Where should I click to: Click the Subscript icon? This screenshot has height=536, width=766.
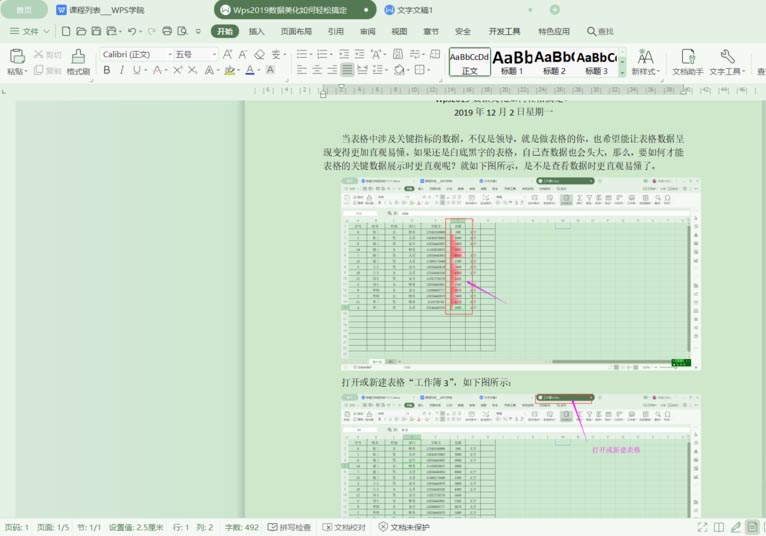click(x=192, y=70)
